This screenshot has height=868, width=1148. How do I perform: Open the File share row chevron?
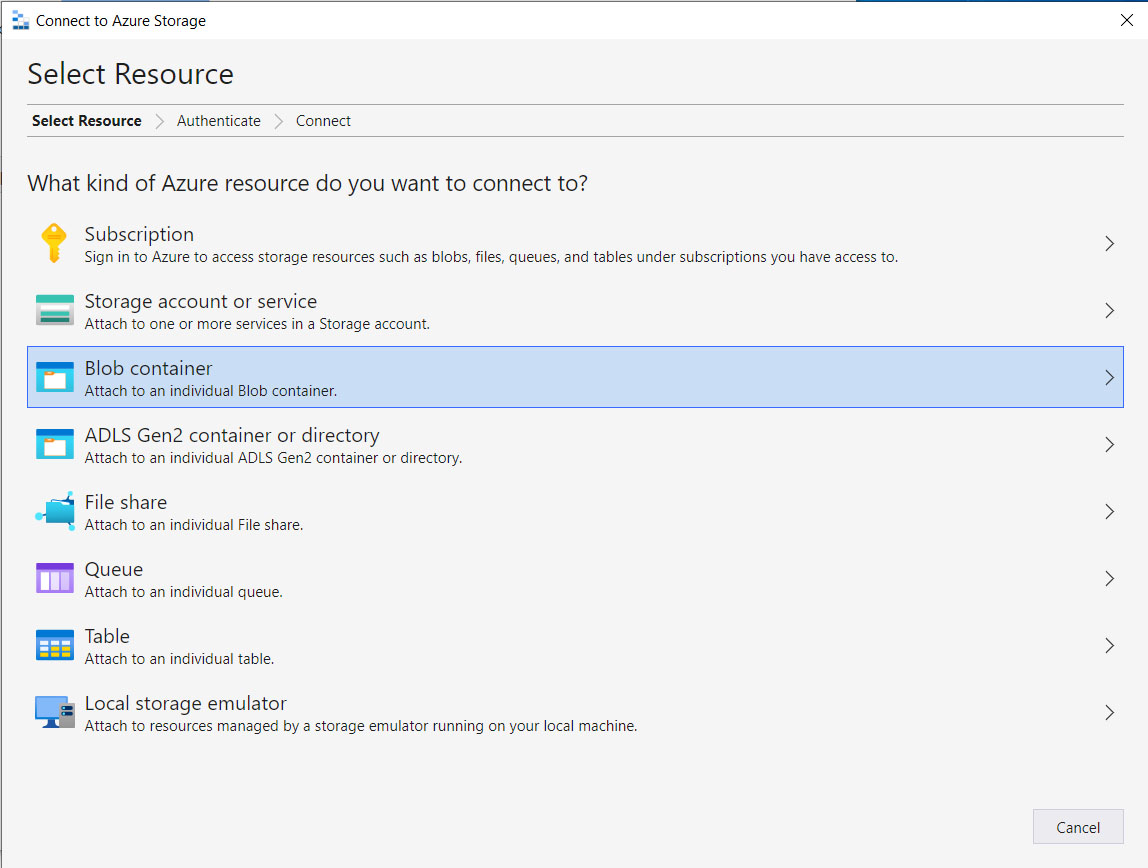point(1109,512)
